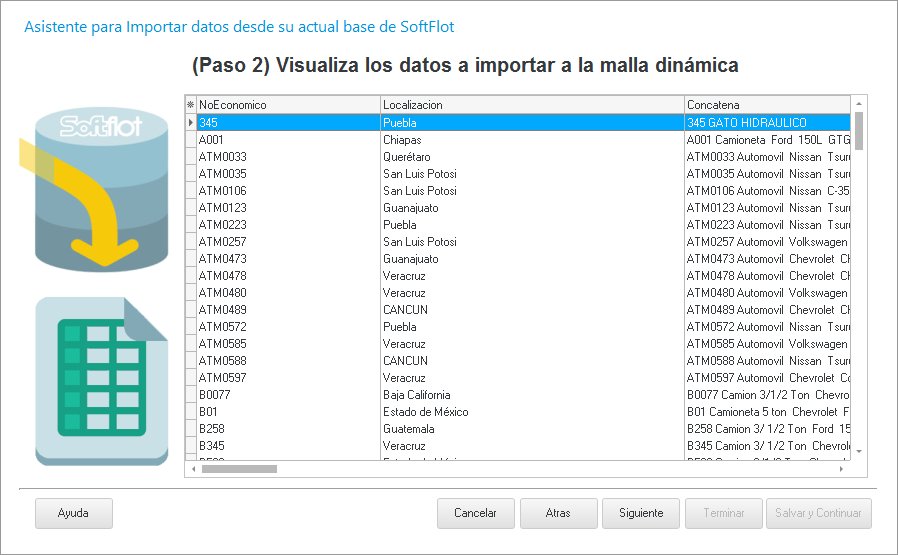Click horizontal scrollbar right arrow

(841, 468)
